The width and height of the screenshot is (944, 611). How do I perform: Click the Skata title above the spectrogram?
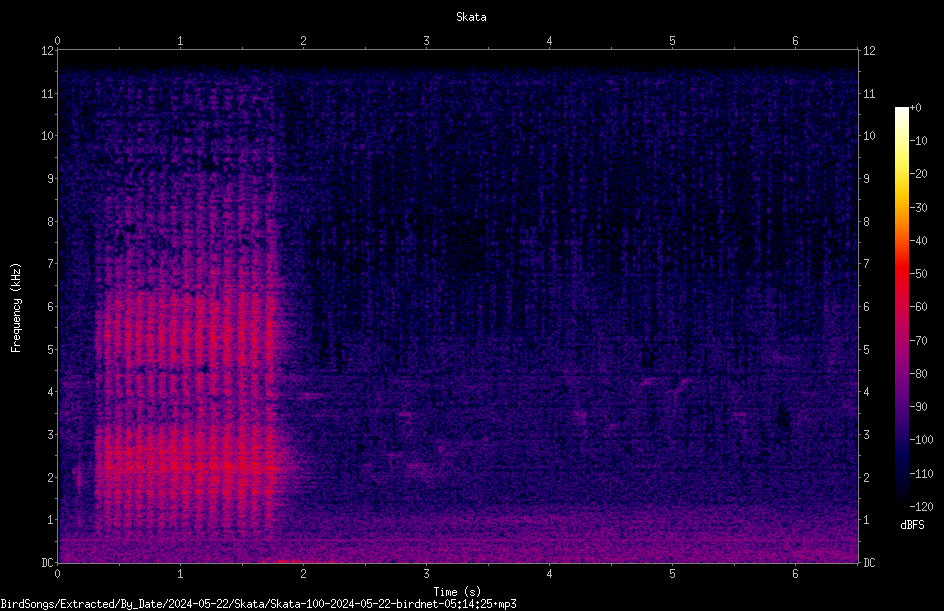(471, 17)
